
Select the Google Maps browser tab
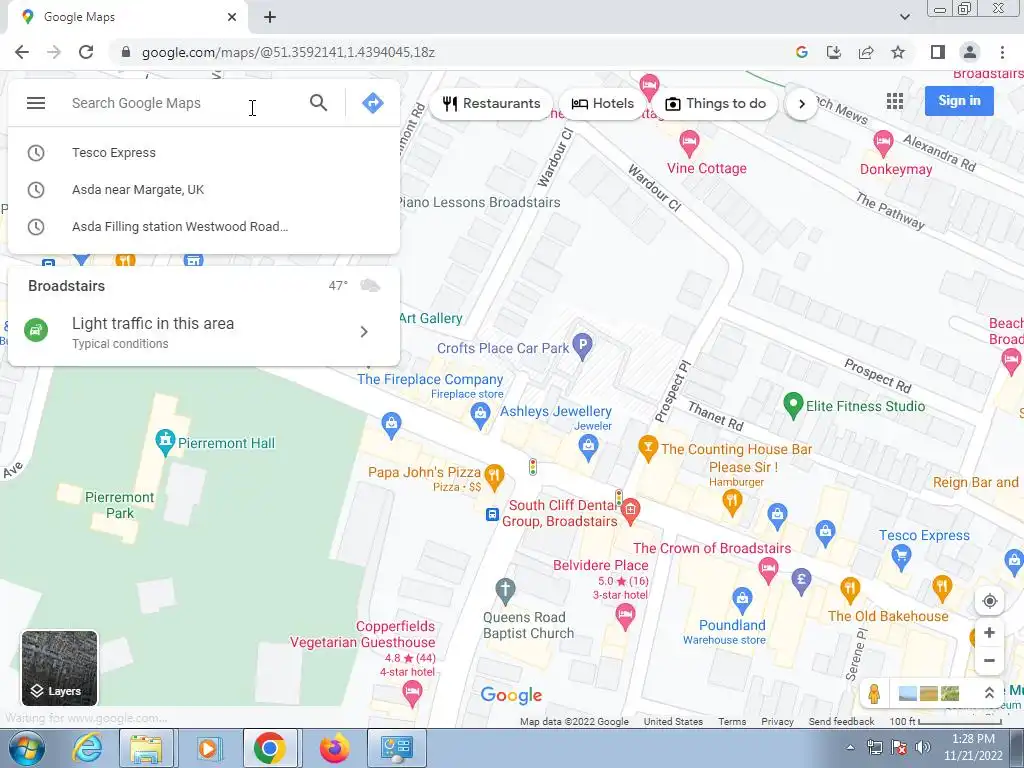click(127, 17)
